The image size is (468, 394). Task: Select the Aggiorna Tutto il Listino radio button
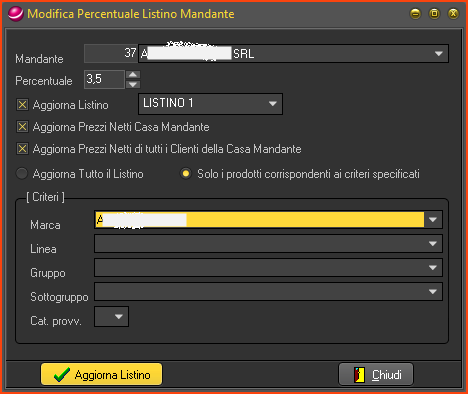click(x=22, y=174)
